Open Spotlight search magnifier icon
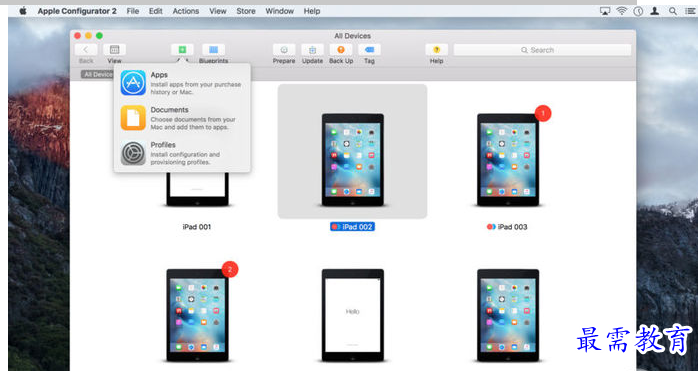Viewport: 698px width, 371px height. [673, 11]
